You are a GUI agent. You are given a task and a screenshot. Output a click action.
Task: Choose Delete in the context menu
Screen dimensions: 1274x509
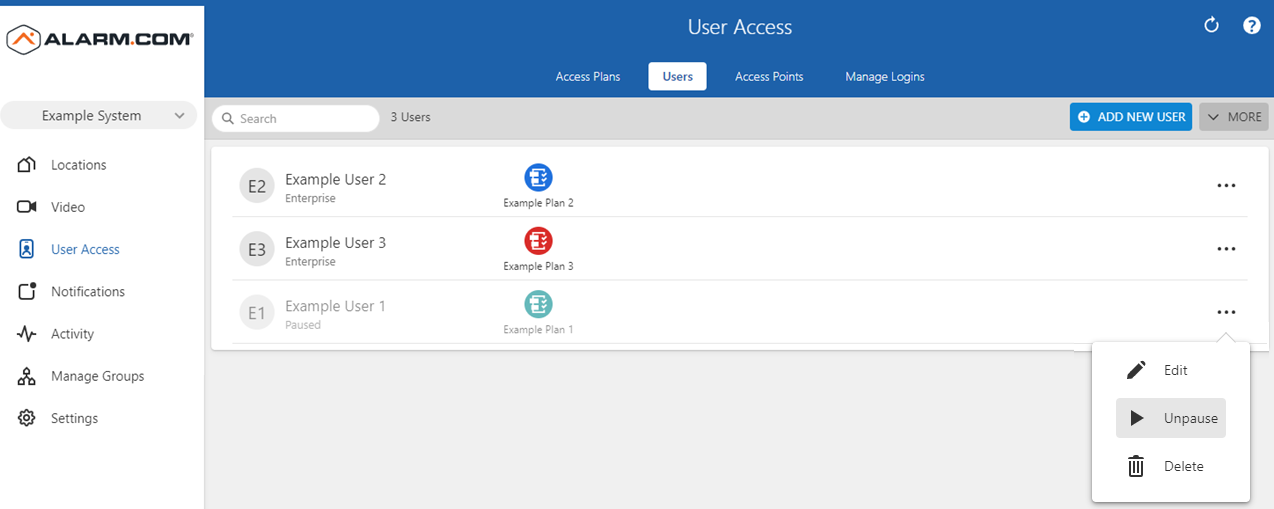1171,466
